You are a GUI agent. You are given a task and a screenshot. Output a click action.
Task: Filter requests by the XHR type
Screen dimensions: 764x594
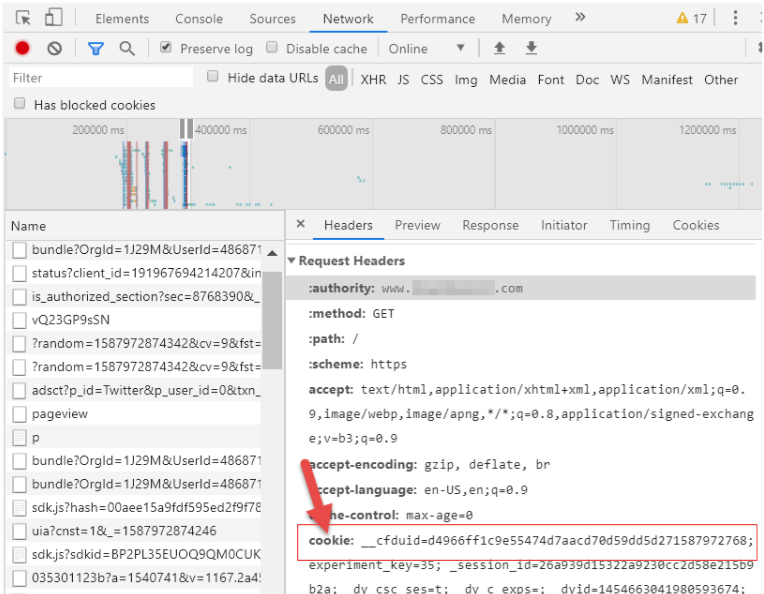(373, 79)
